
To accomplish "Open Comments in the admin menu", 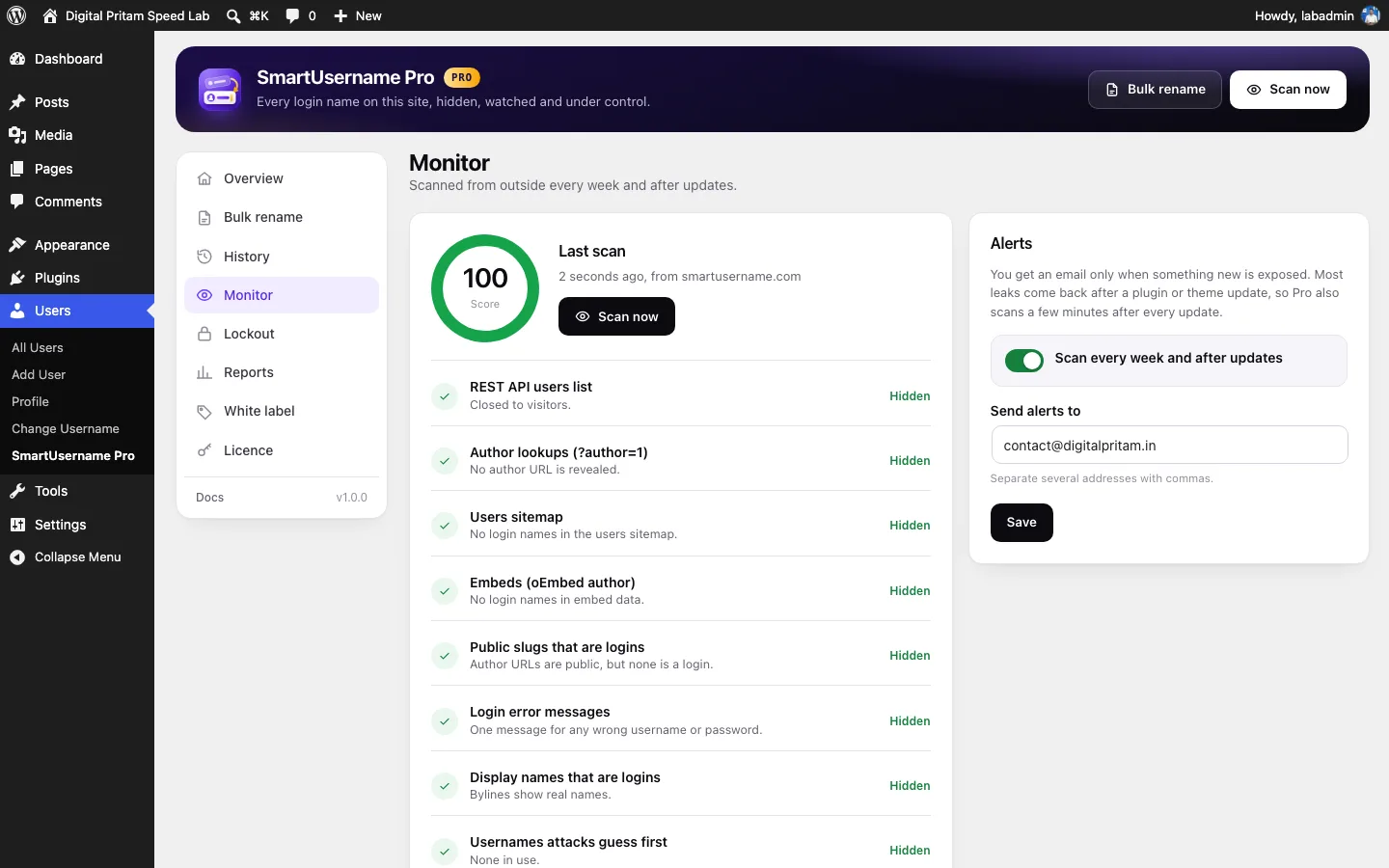I will click(77, 202).
